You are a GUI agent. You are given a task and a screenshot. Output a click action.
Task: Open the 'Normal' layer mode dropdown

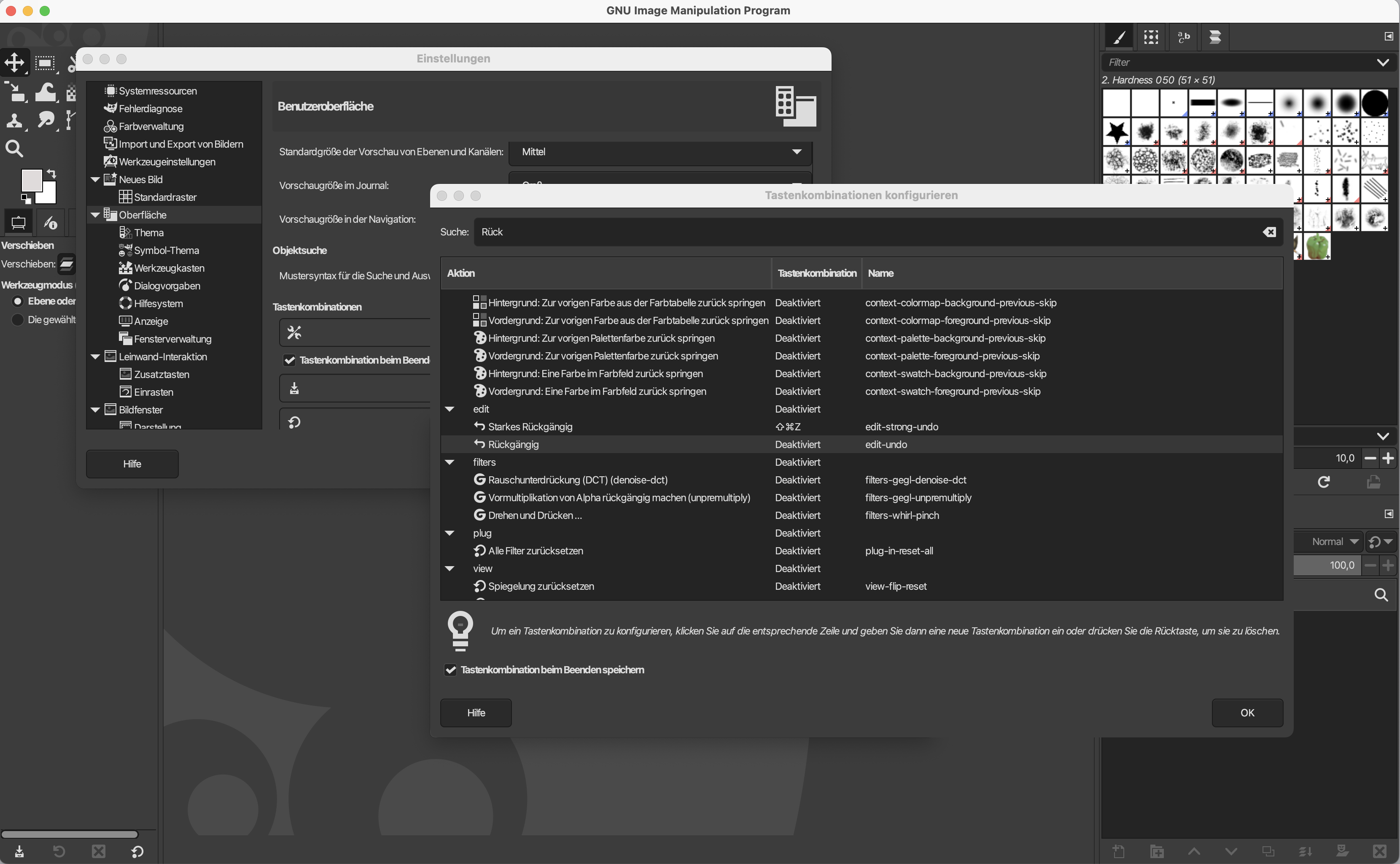[x=1329, y=542]
